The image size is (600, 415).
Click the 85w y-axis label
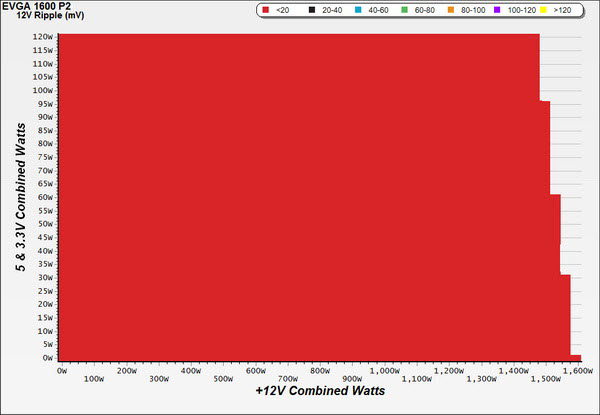pyautogui.click(x=45, y=130)
